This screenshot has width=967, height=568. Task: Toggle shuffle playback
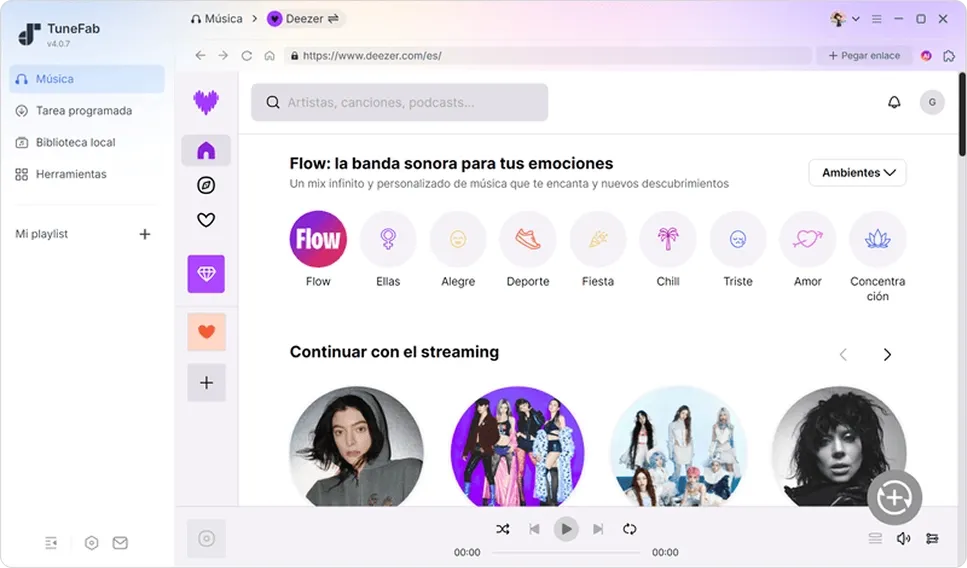[503, 529]
